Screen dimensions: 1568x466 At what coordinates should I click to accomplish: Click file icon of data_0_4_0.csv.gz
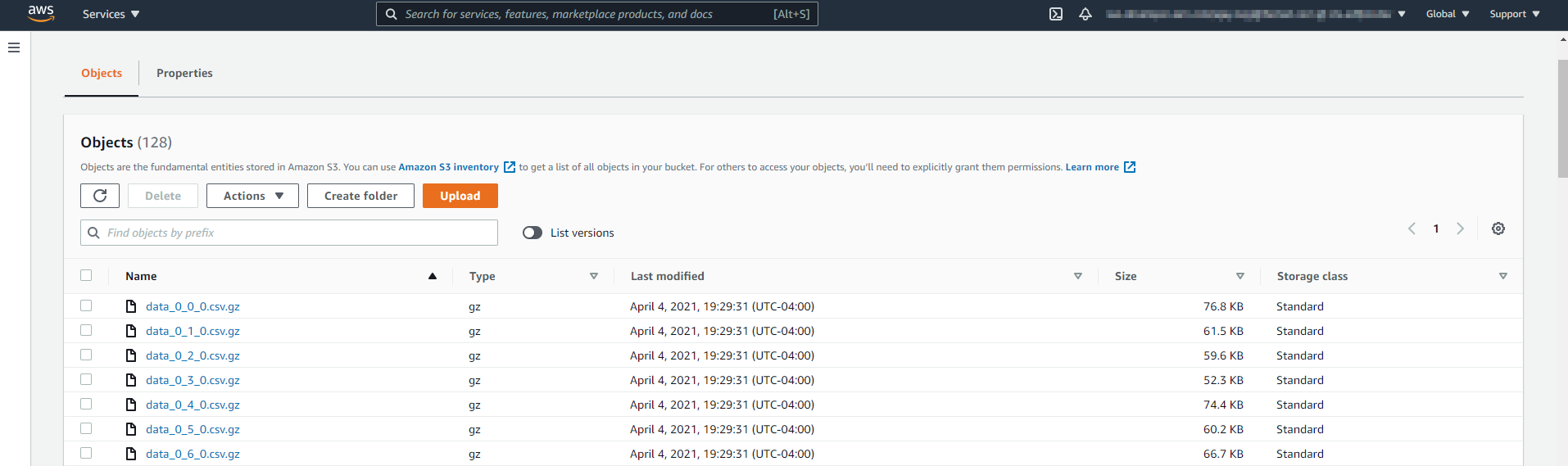[x=131, y=405]
